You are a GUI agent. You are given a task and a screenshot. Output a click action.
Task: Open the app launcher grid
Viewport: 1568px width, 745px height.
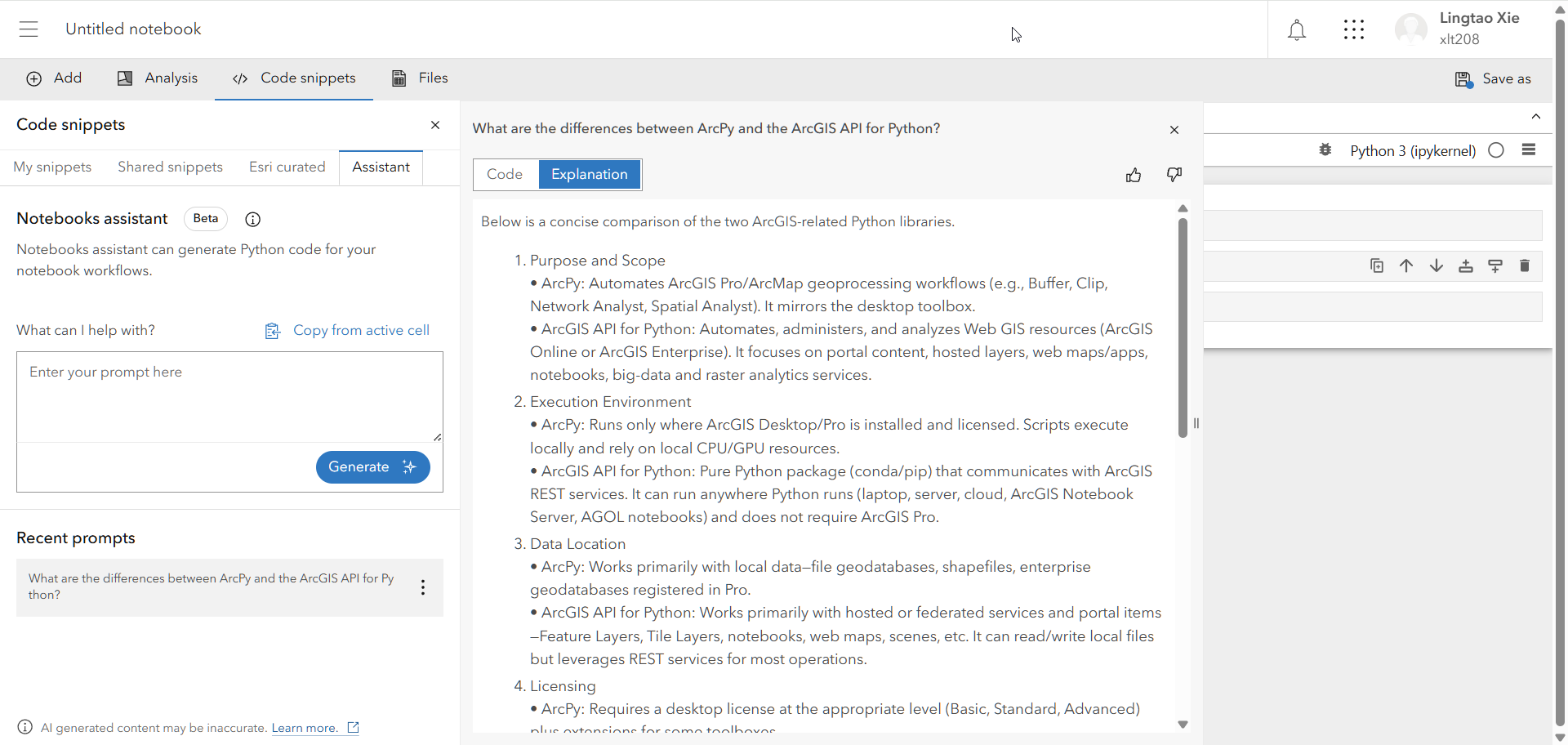coord(1353,30)
